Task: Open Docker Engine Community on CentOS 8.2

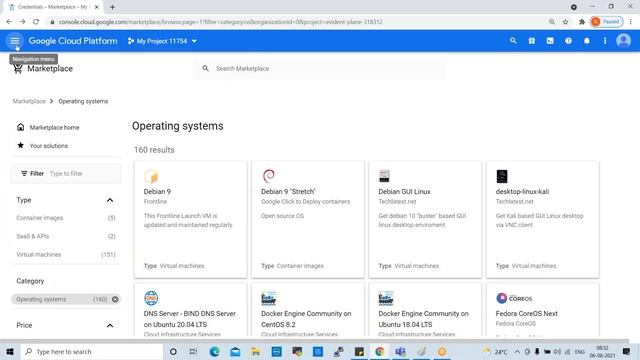Action: coord(308,310)
